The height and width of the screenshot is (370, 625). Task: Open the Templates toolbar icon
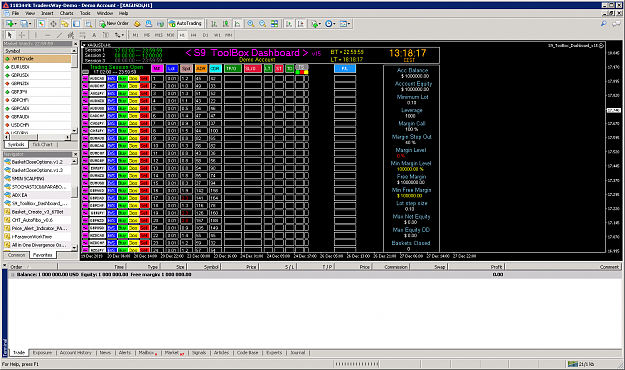click(x=343, y=24)
